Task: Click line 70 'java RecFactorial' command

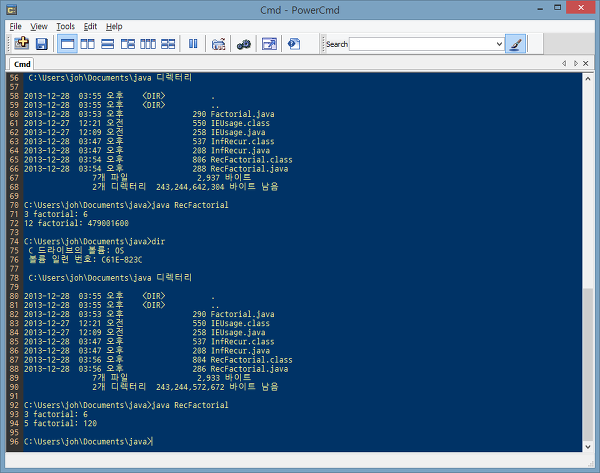Action: pos(190,205)
